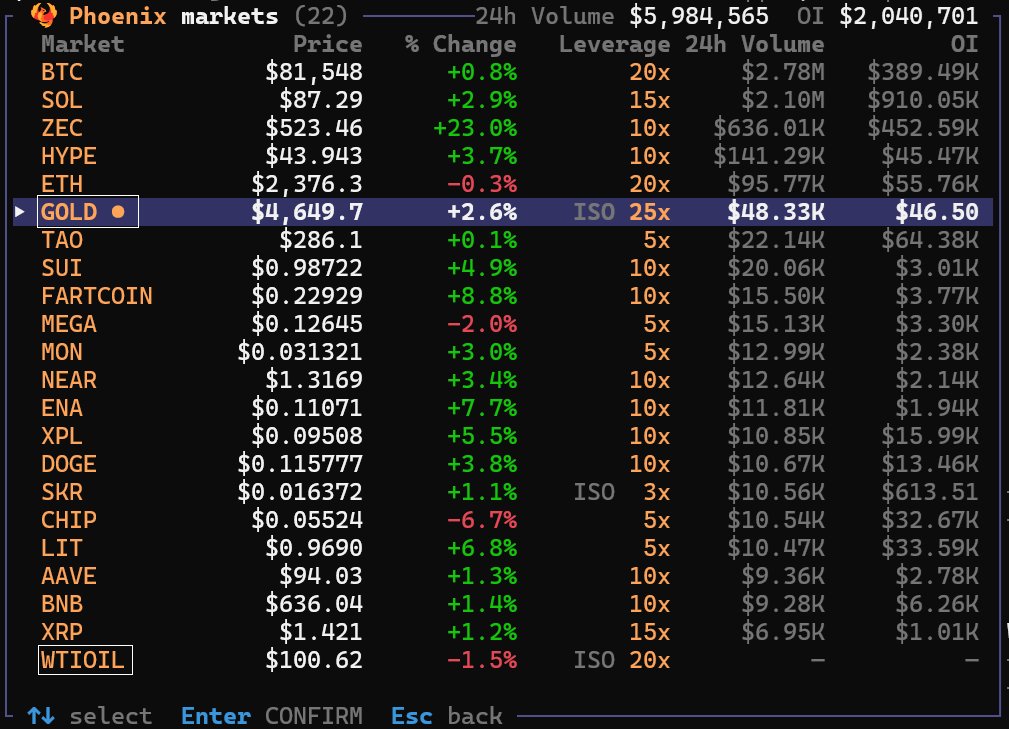This screenshot has width=1009, height=729.
Task: Select the AAVE market name
Action: click(69, 576)
